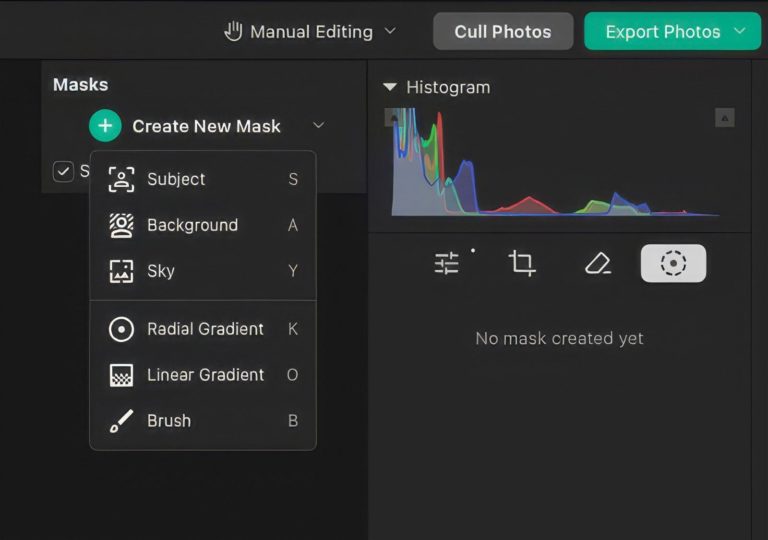The image size is (768, 540).
Task: Select the Eraser tool
Action: click(598, 263)
